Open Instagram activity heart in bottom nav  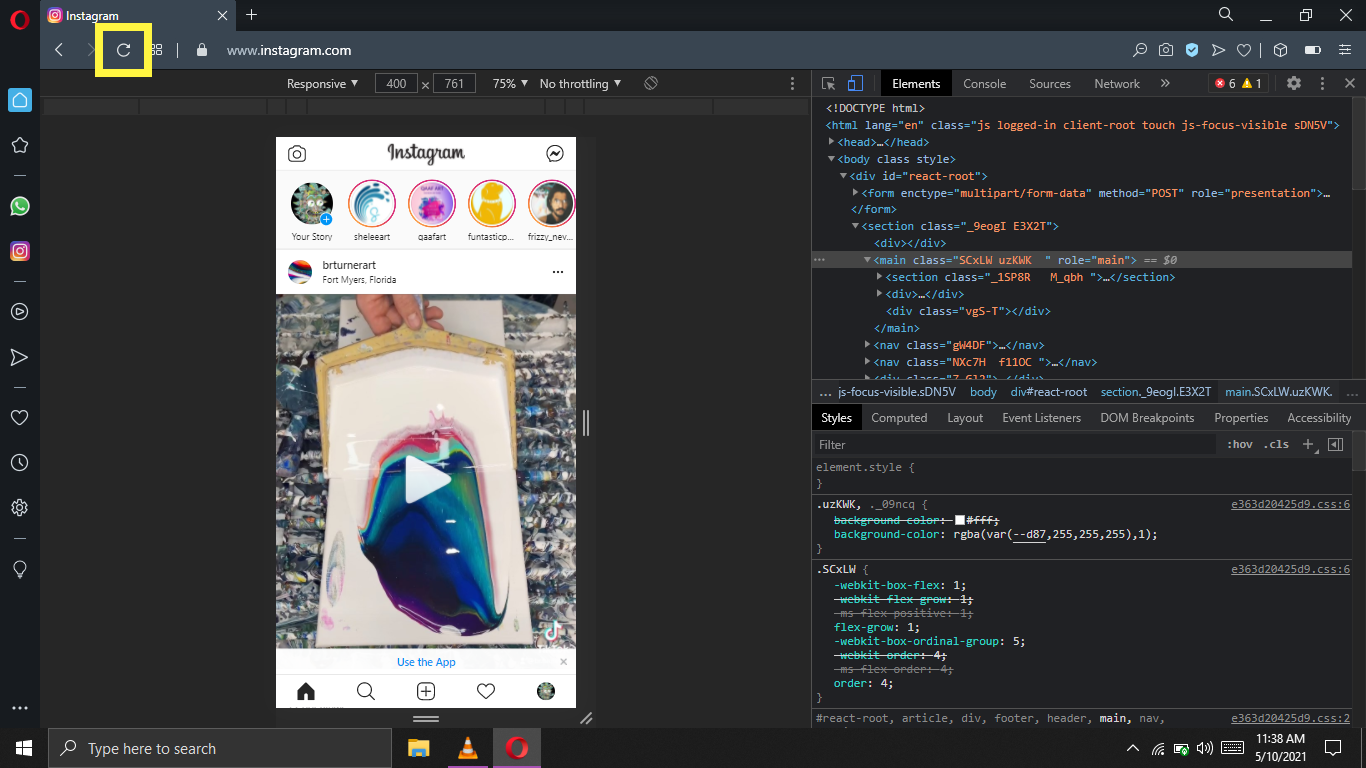(486, 691)
